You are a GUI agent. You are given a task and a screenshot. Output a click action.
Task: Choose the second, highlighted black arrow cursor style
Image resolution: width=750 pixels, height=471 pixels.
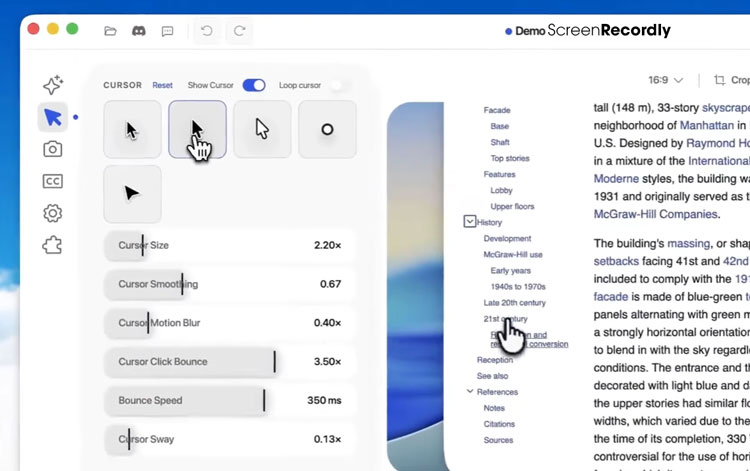198,129
